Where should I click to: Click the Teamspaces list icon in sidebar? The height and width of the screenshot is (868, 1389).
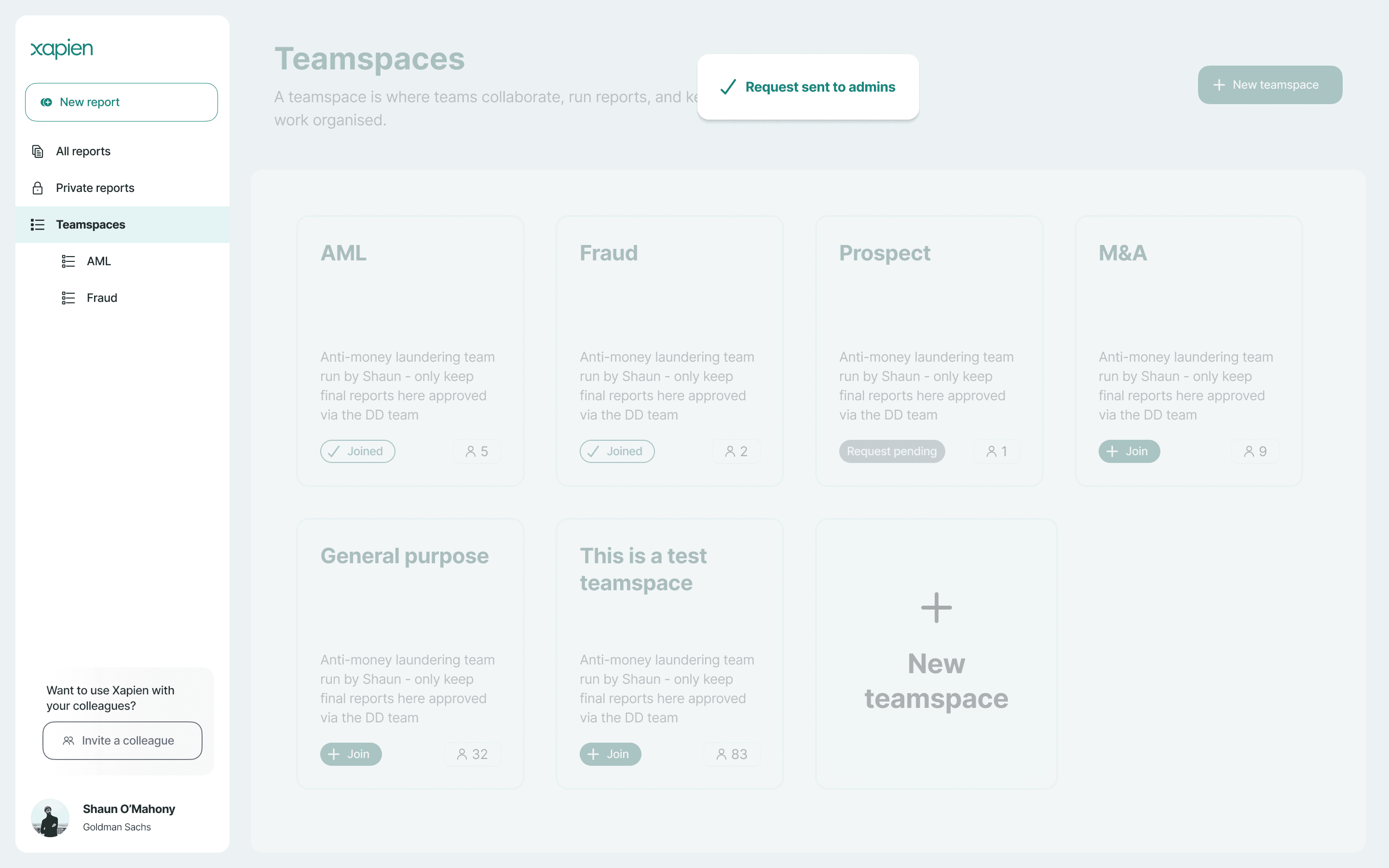[x=38, y=224]
